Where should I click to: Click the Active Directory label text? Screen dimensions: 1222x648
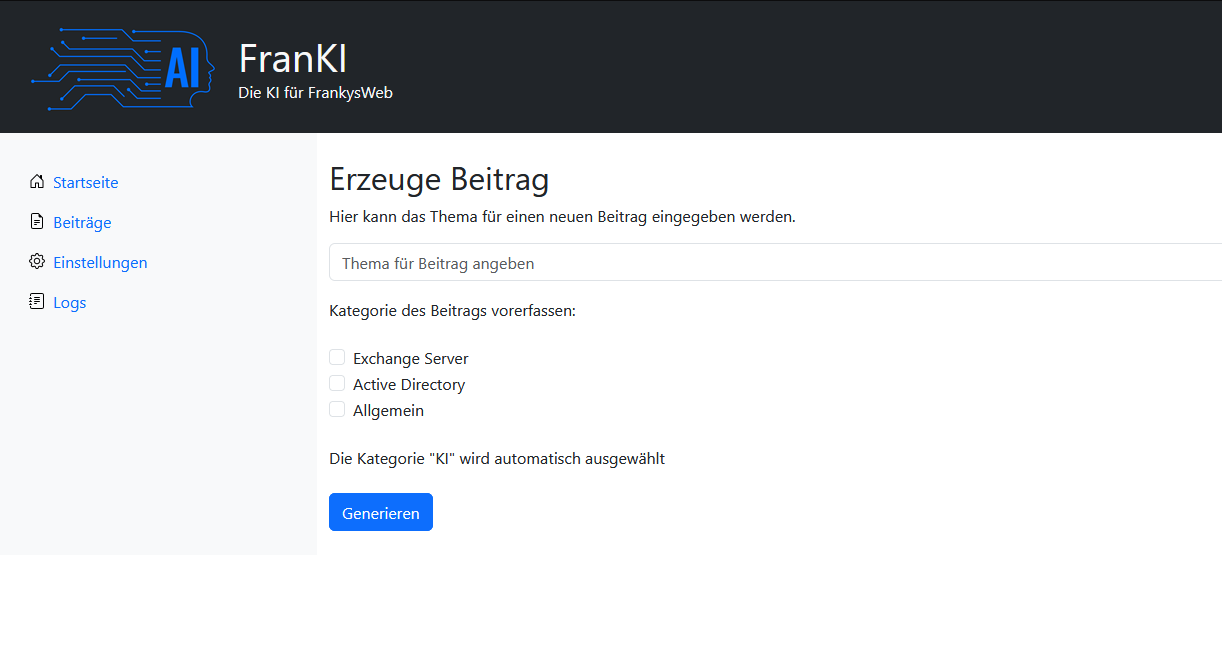tap(409, 384)
